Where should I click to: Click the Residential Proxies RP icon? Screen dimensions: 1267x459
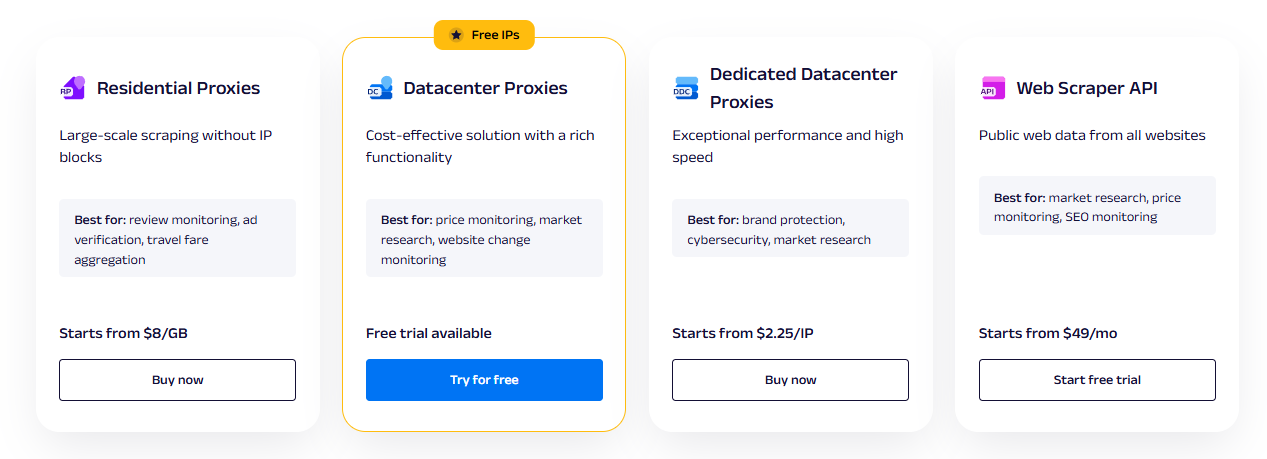(72, 88)
